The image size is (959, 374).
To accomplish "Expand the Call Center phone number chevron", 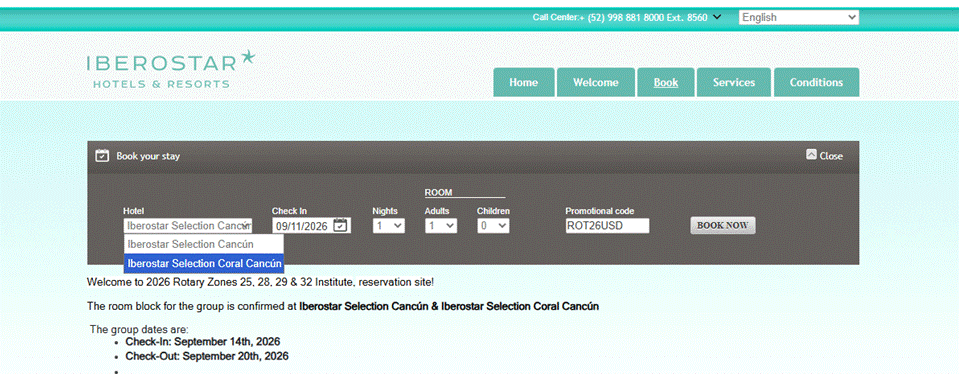I will coord(717,17).
